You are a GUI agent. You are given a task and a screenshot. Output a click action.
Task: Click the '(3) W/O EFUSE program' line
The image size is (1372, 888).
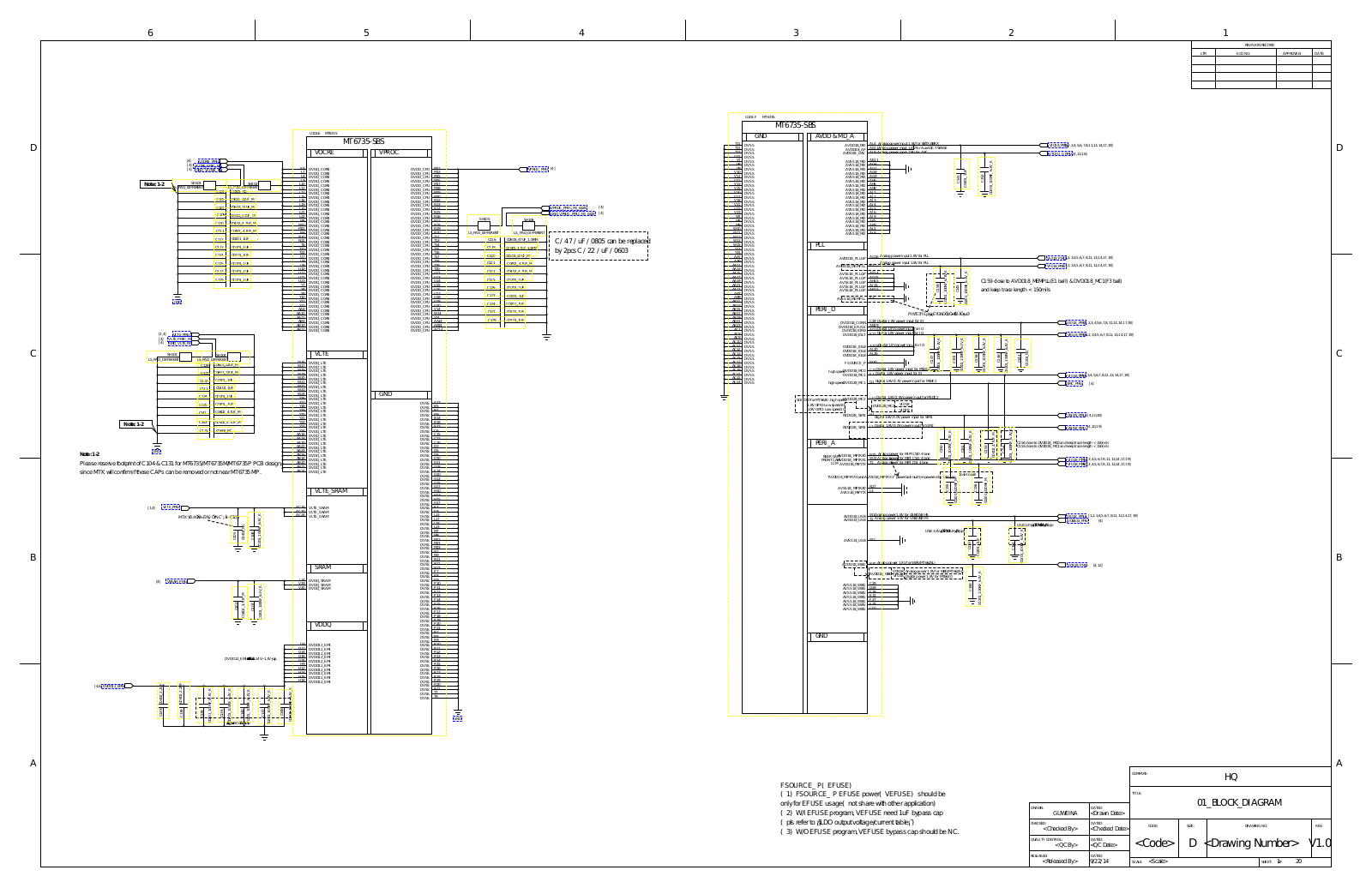870,832
